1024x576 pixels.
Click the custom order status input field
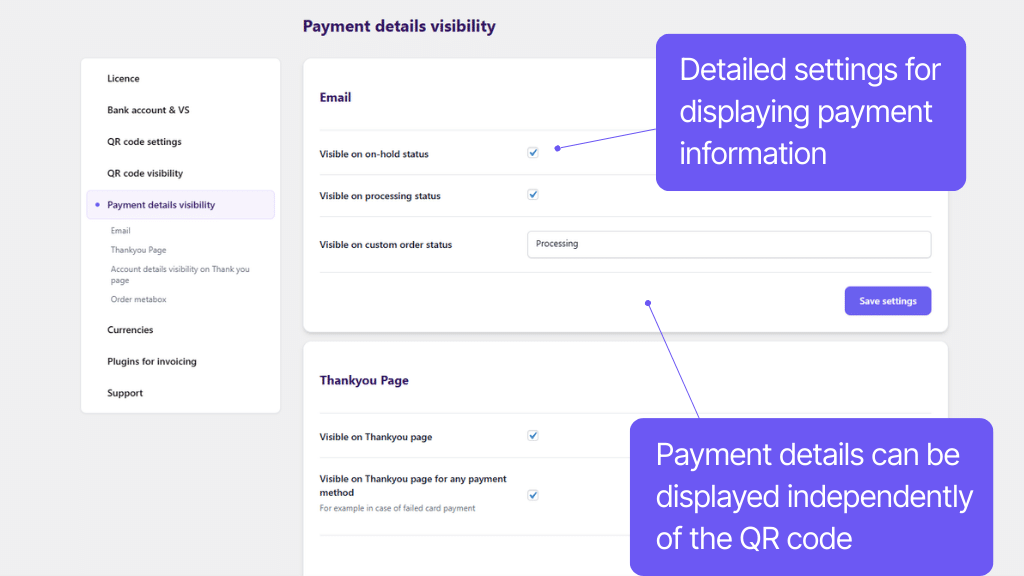pos(729,244)
